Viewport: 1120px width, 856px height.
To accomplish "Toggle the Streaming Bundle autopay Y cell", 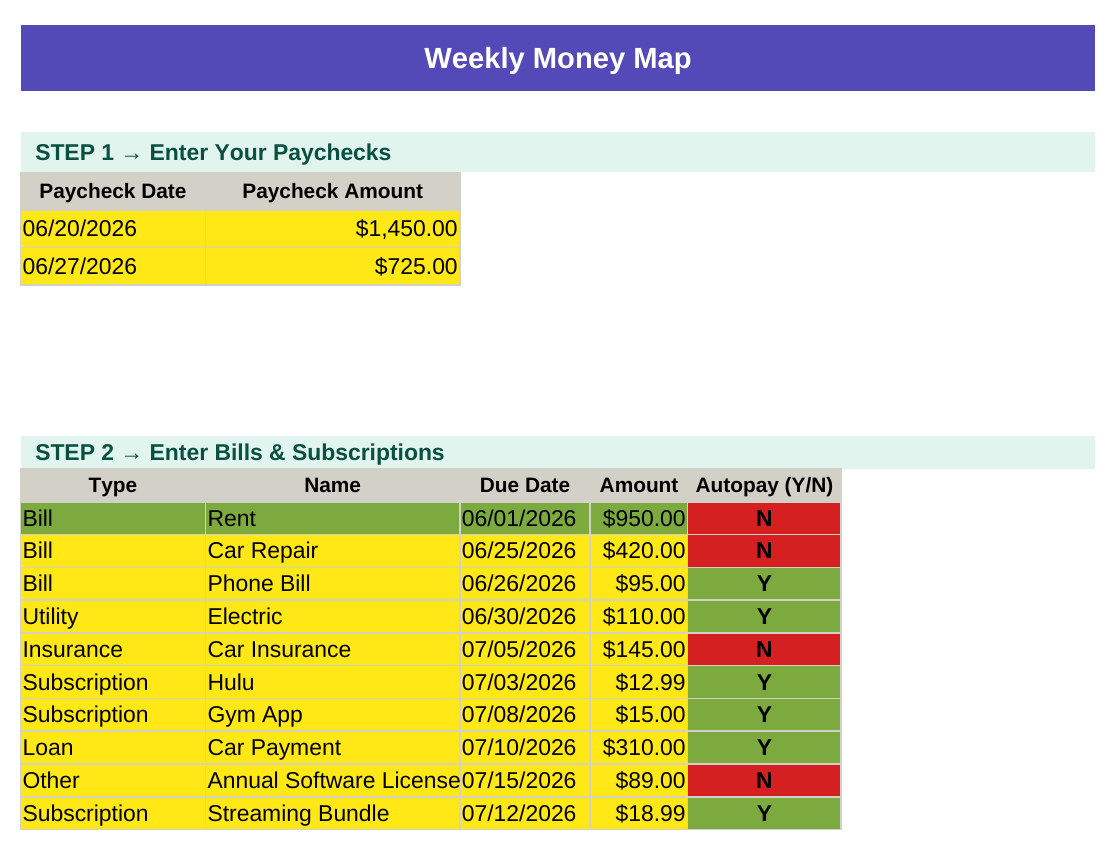I will [x=764, y=813].
